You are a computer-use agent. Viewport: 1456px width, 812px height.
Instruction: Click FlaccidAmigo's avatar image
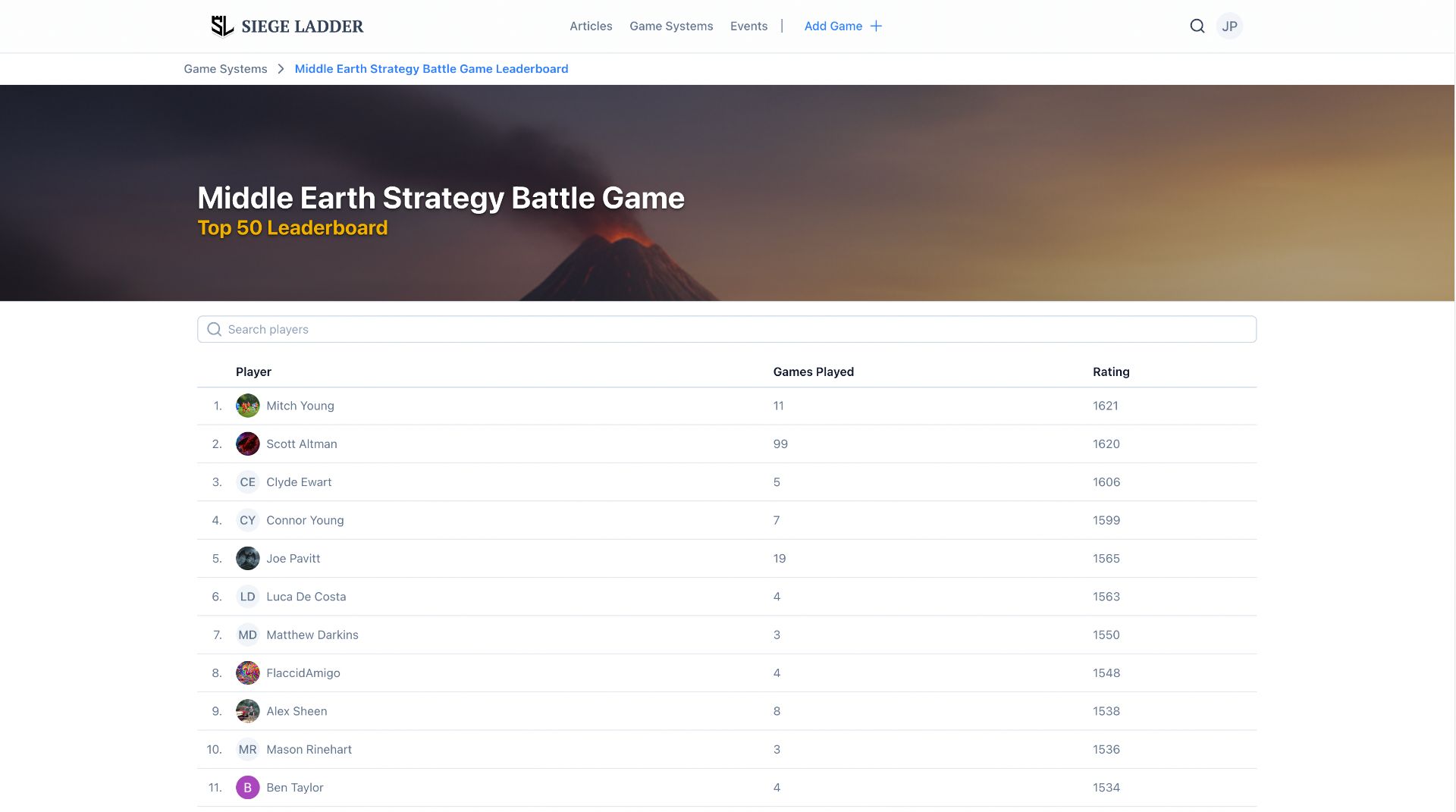pyautogui.click(x=247, y=672)
